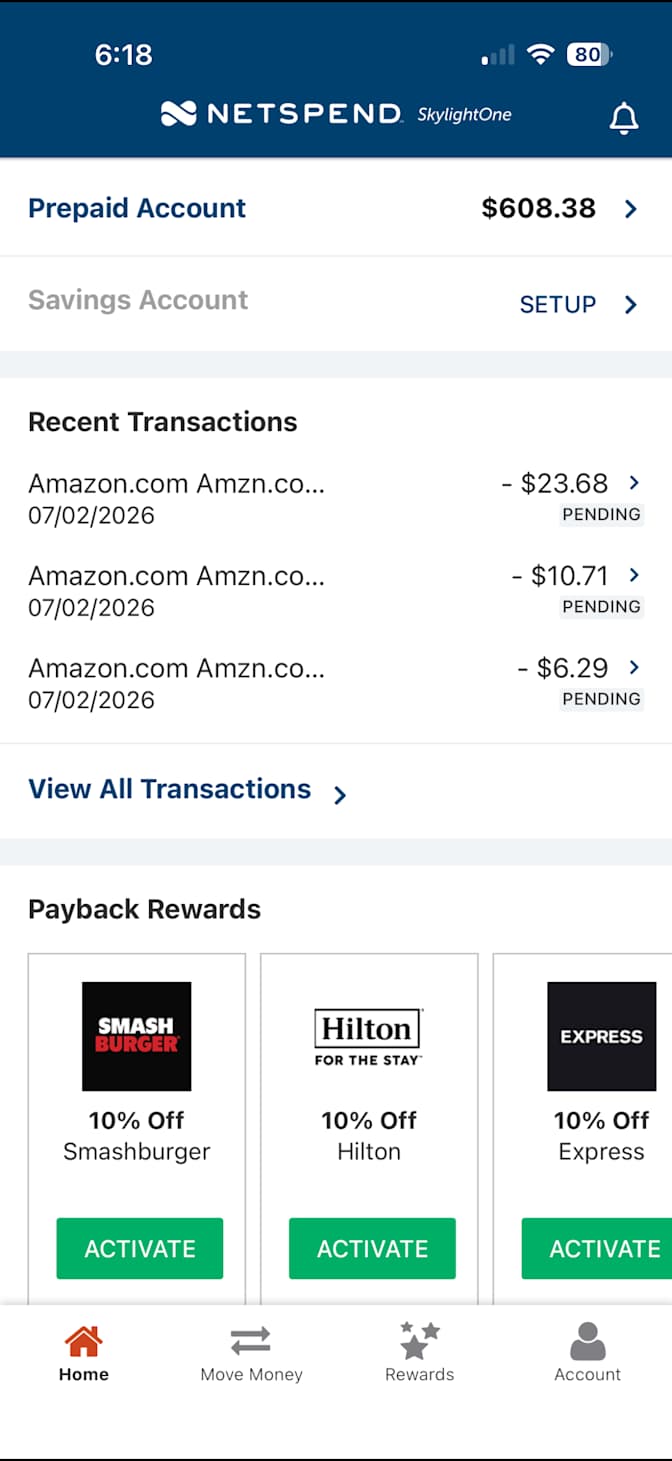Expand the $23.68 Amazon transaction chevron

634,483
